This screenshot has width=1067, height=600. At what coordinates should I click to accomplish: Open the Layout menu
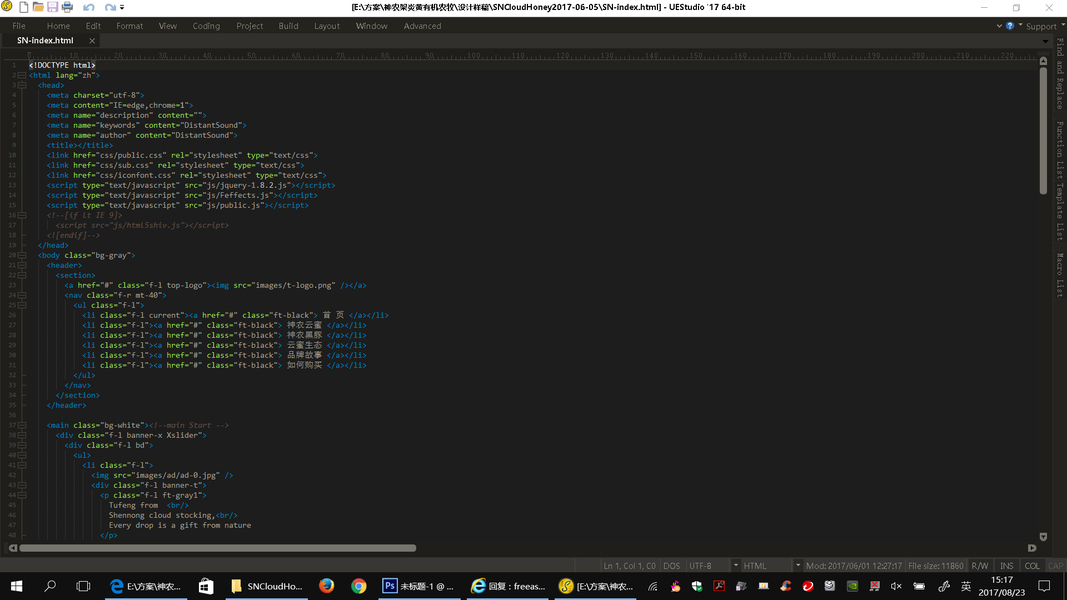point(327,26)
